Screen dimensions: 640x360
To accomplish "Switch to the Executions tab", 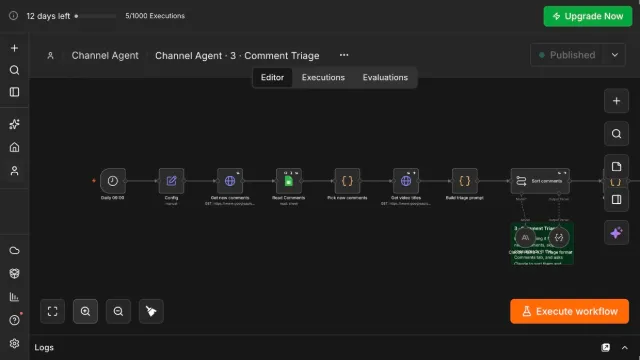I will click(323, 78).
